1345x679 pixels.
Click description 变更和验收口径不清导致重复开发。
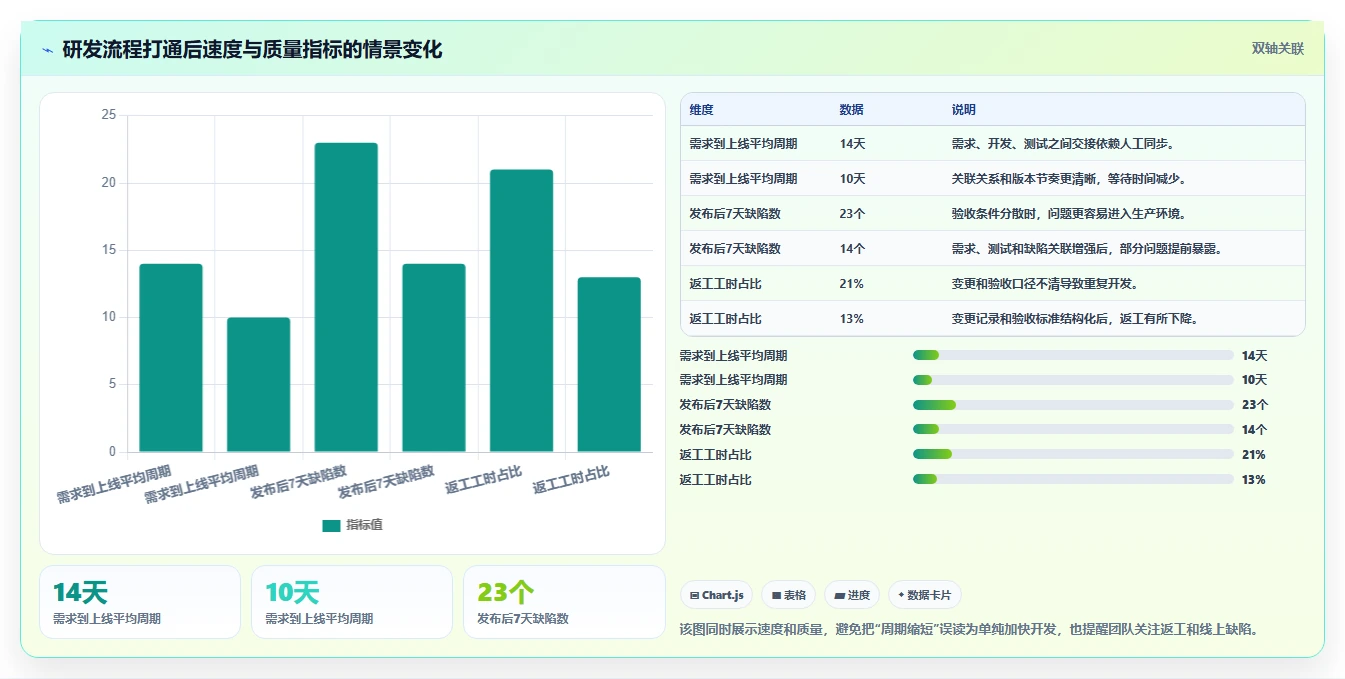click(1045, 284)
